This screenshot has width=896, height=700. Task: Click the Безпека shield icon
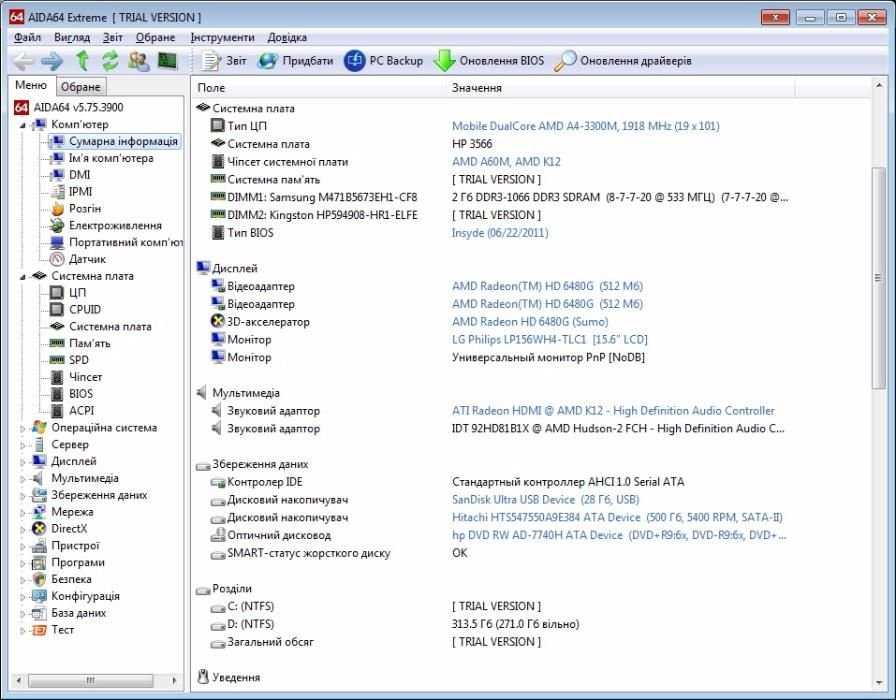click(39, 579)
